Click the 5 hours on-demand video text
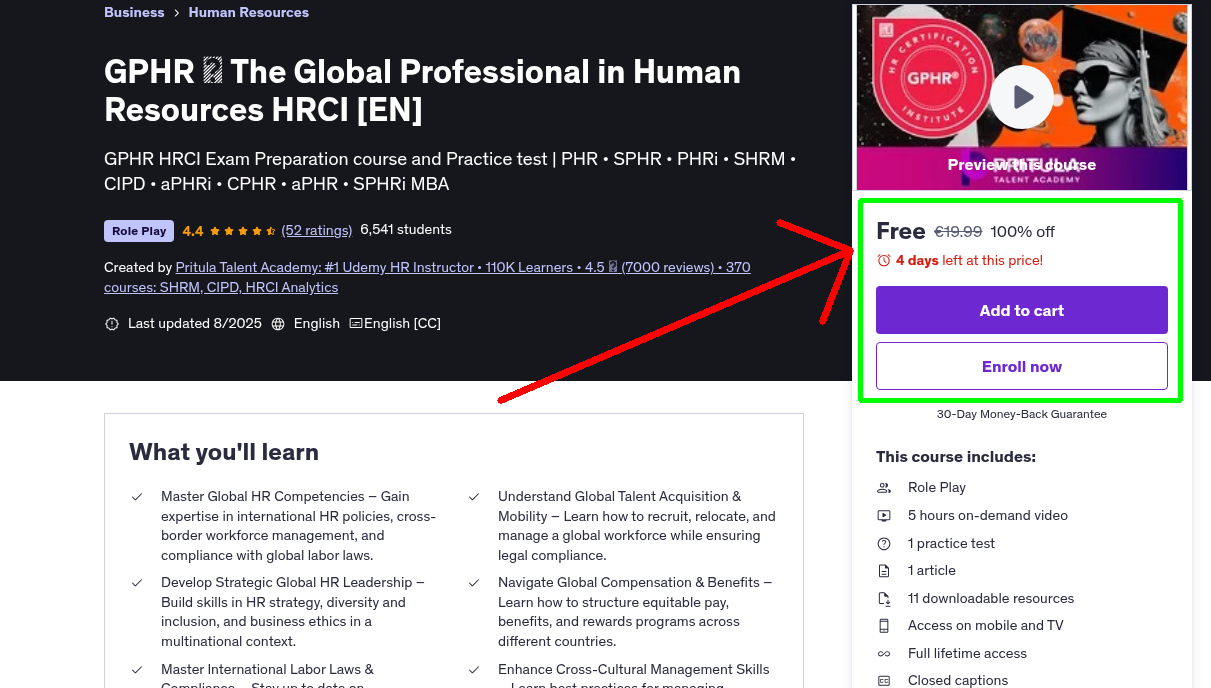This screenshot has width=1211, height=688. [988, 516]
